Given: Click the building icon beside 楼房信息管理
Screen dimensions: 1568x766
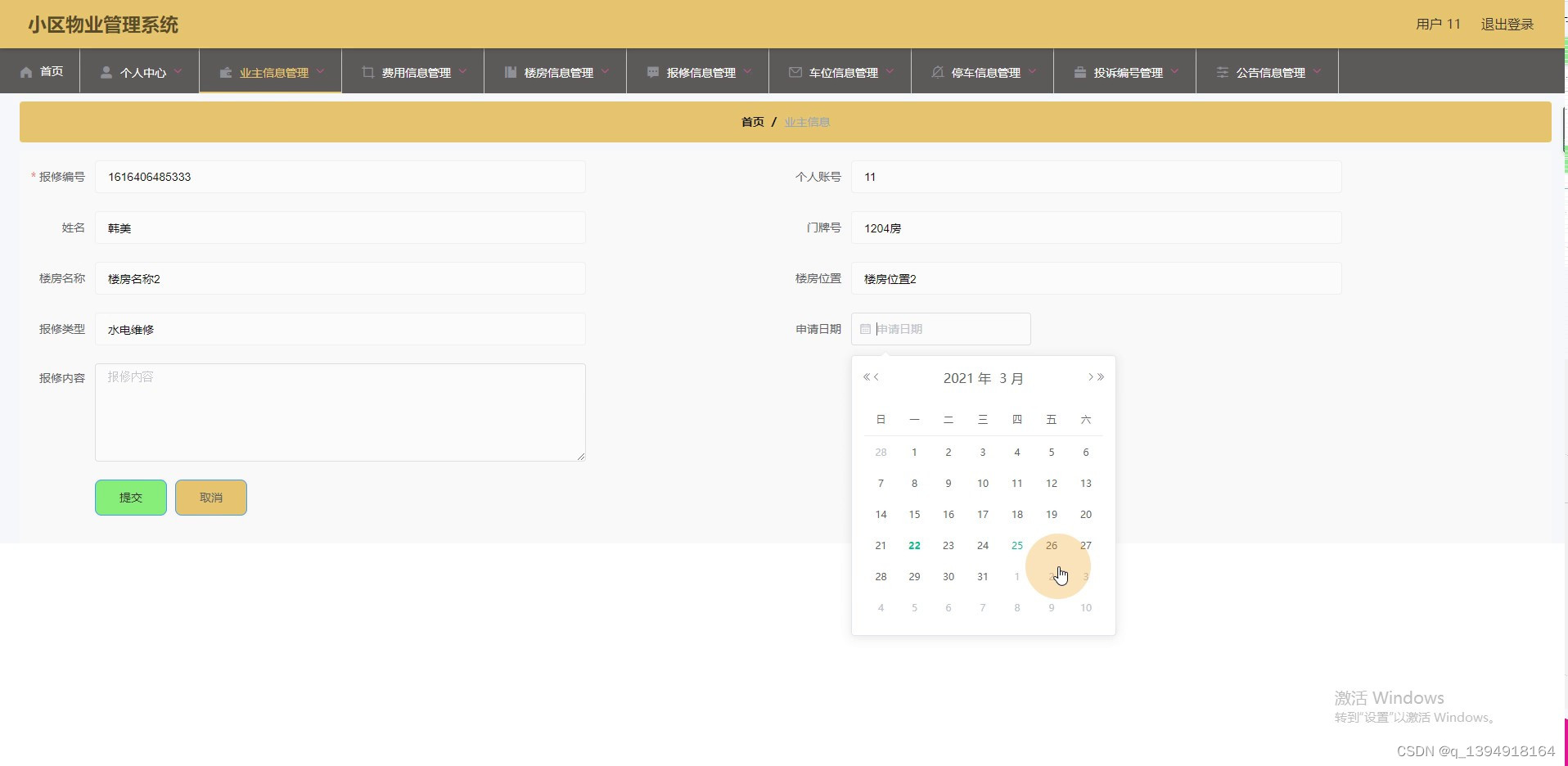Looking at the screenshot, I should (x=511, y=72).
